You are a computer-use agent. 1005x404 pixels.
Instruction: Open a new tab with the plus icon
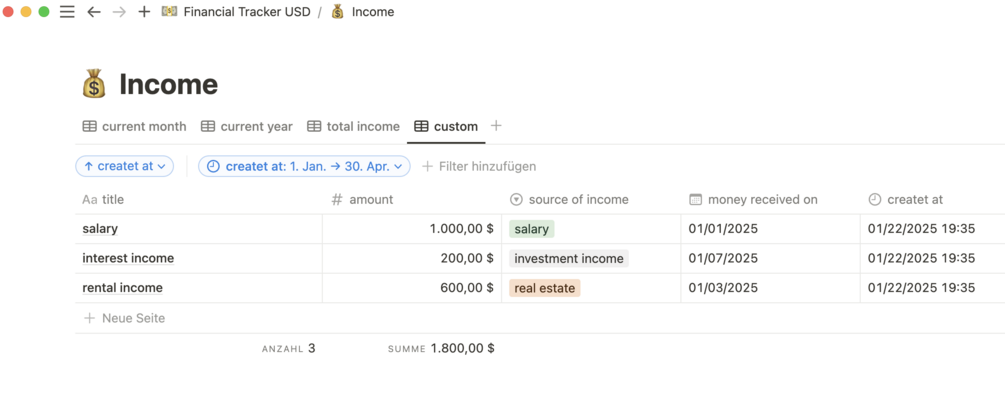point(144,12)
